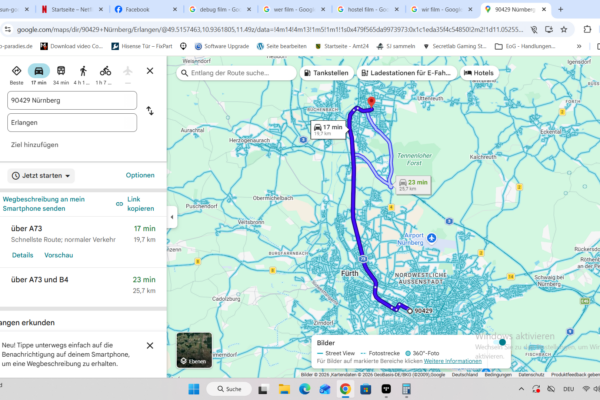Screen dimensions: 600x400
Task: Edit the start field 90429 Nürnberg
Action: pyautogui.click(x=72, y=100)
